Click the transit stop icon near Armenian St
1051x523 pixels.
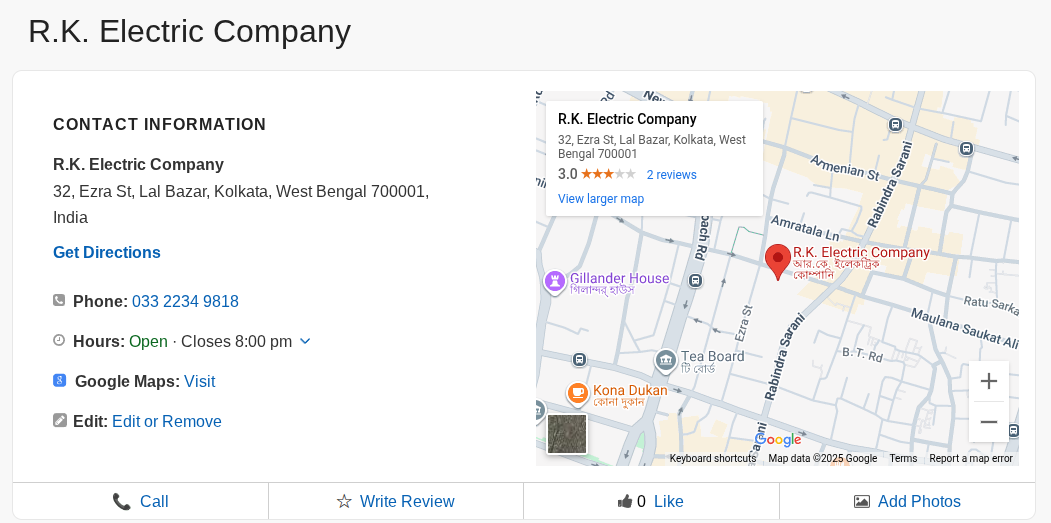(x=894, y=124)
